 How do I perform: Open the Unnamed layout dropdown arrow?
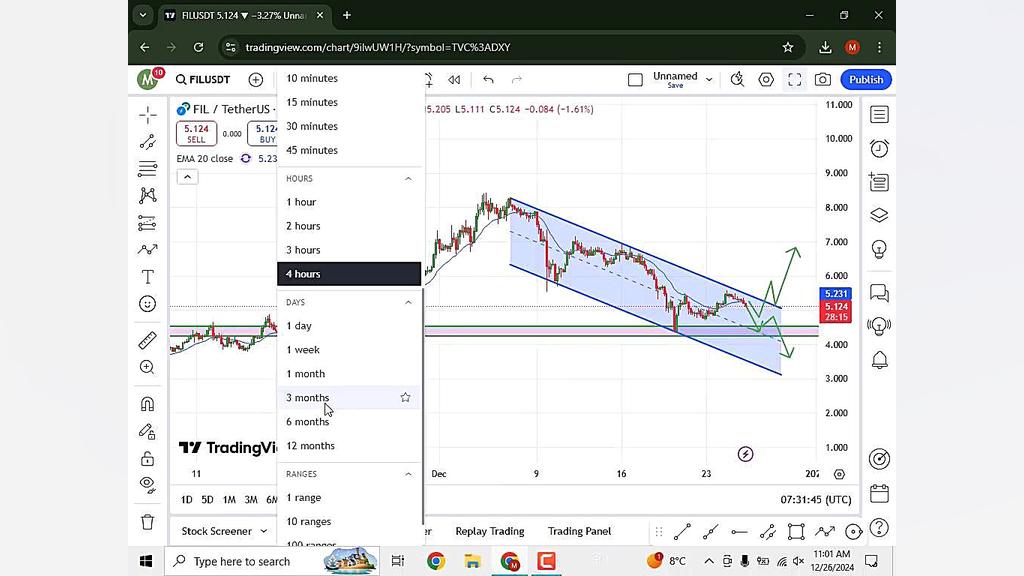(x=709, y=80)
